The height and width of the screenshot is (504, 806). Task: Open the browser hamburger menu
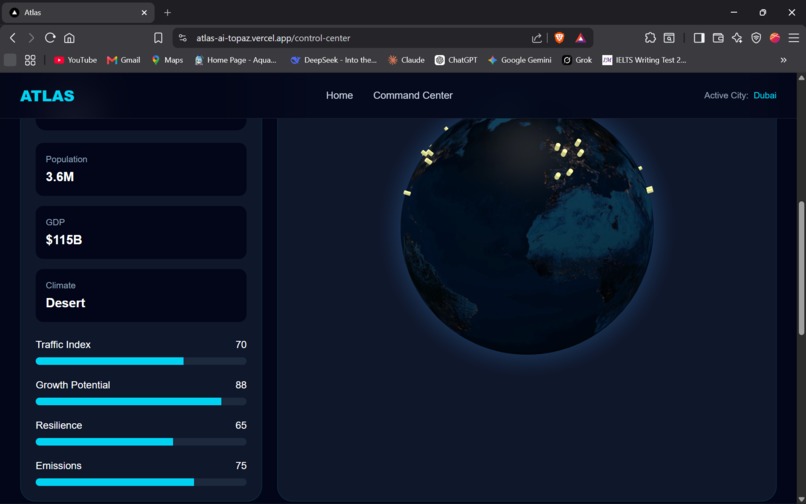point(794,38)
